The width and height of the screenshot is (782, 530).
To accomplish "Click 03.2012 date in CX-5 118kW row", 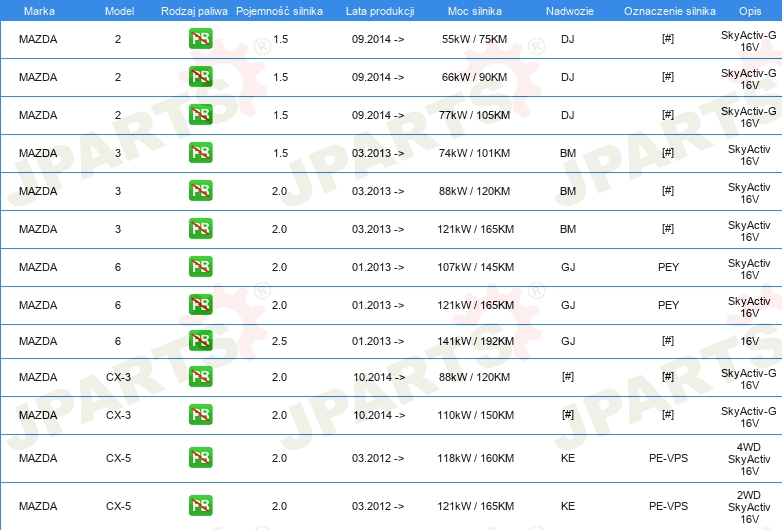I will coord(378,458).
